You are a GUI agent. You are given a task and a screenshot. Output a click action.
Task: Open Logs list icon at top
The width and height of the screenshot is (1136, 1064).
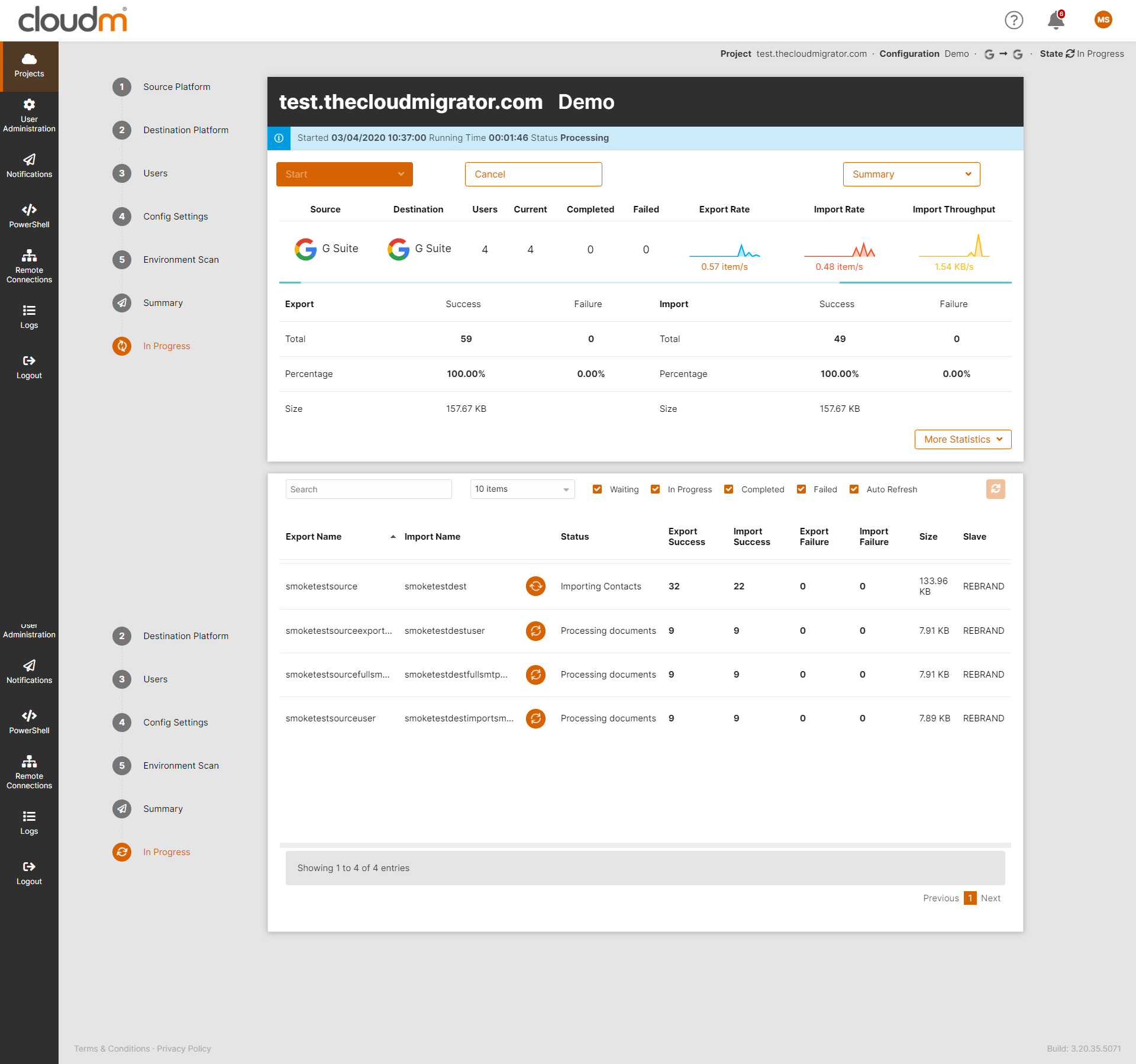pyautogui.click(x=29, y=311)
